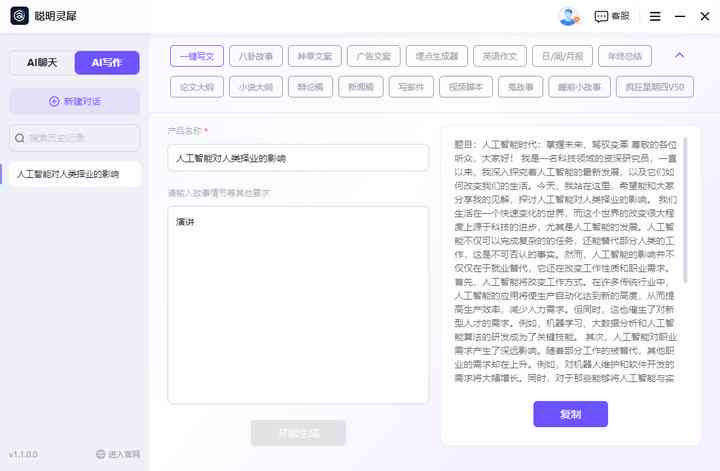Select the 小说大纲 template
Viewport: 720px width, 471px height.
click(256, 87)
